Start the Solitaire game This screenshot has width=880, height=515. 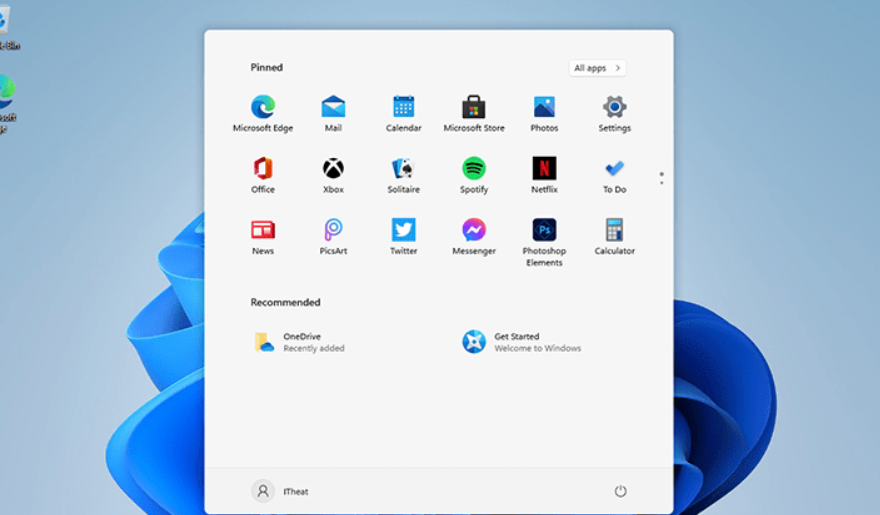point(404,169)
